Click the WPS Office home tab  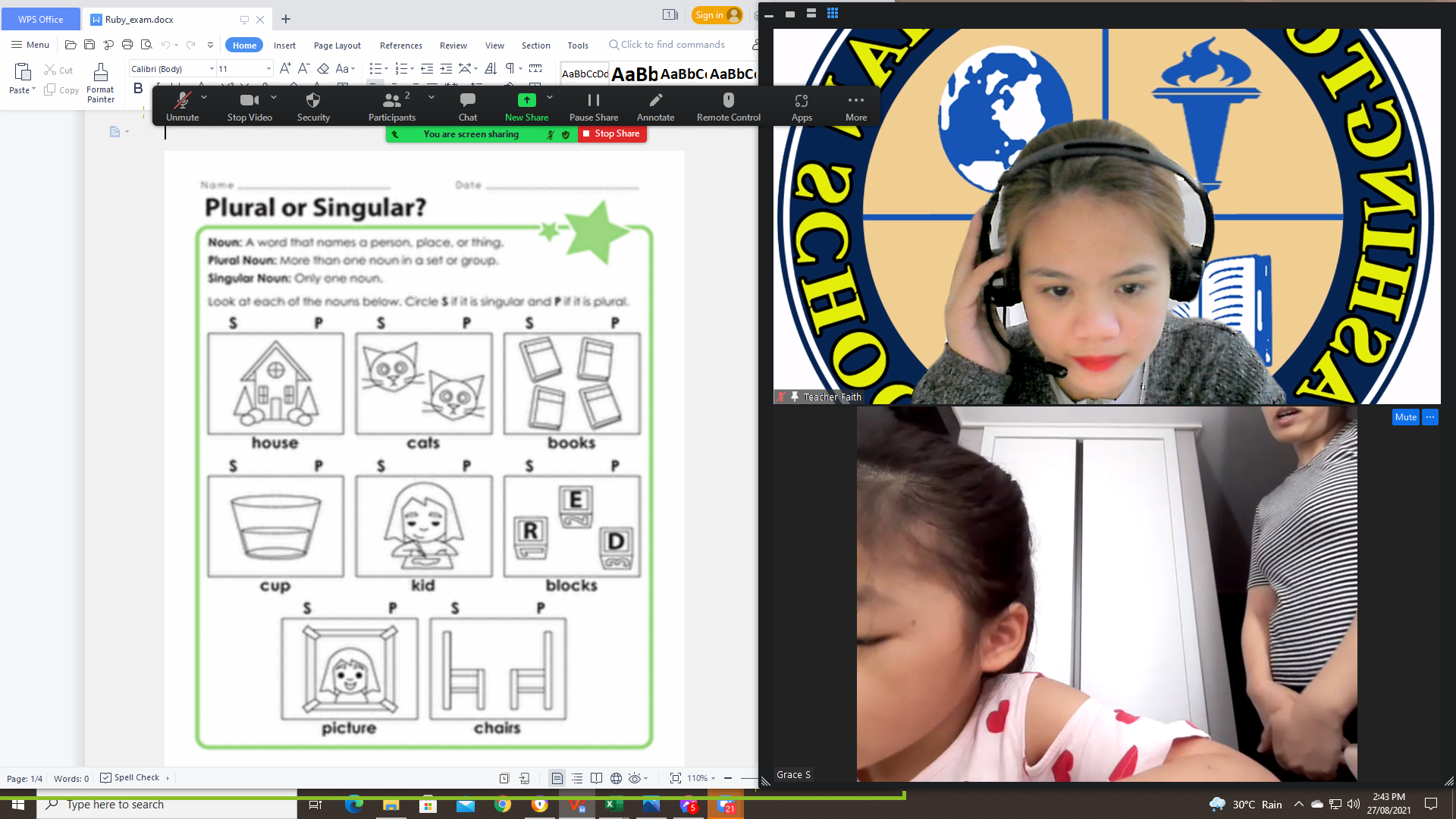pyautogui.click(x=40, y=19)
